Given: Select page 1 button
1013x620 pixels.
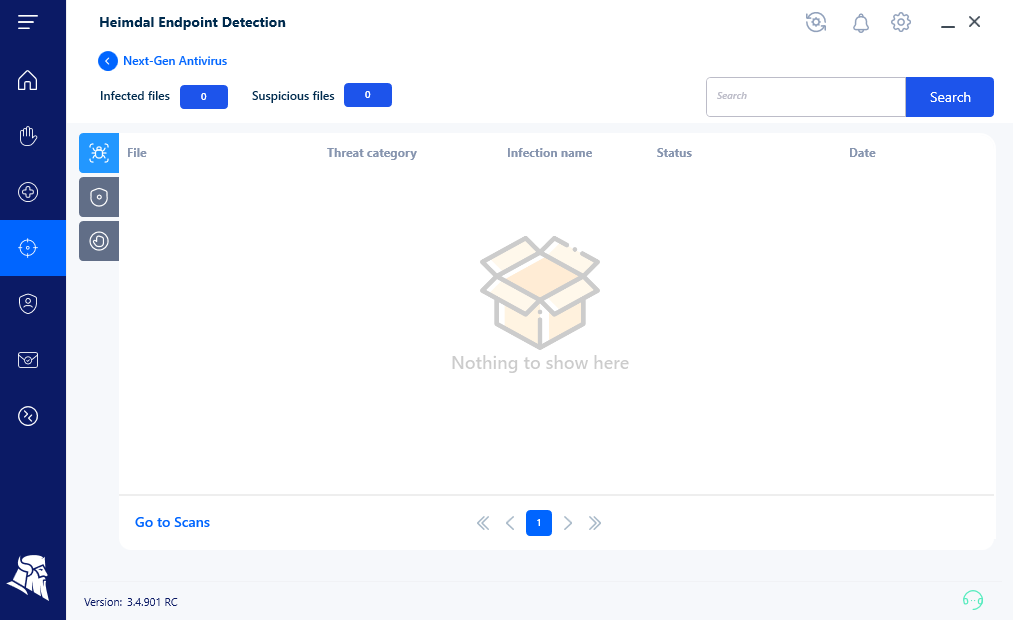Looking at the screenshot, I should point(539,523).
